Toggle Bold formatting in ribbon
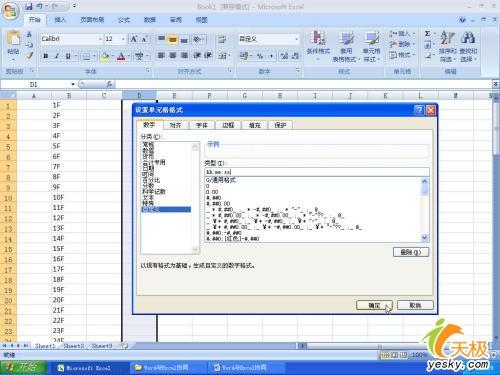 (x=46, y=56)
